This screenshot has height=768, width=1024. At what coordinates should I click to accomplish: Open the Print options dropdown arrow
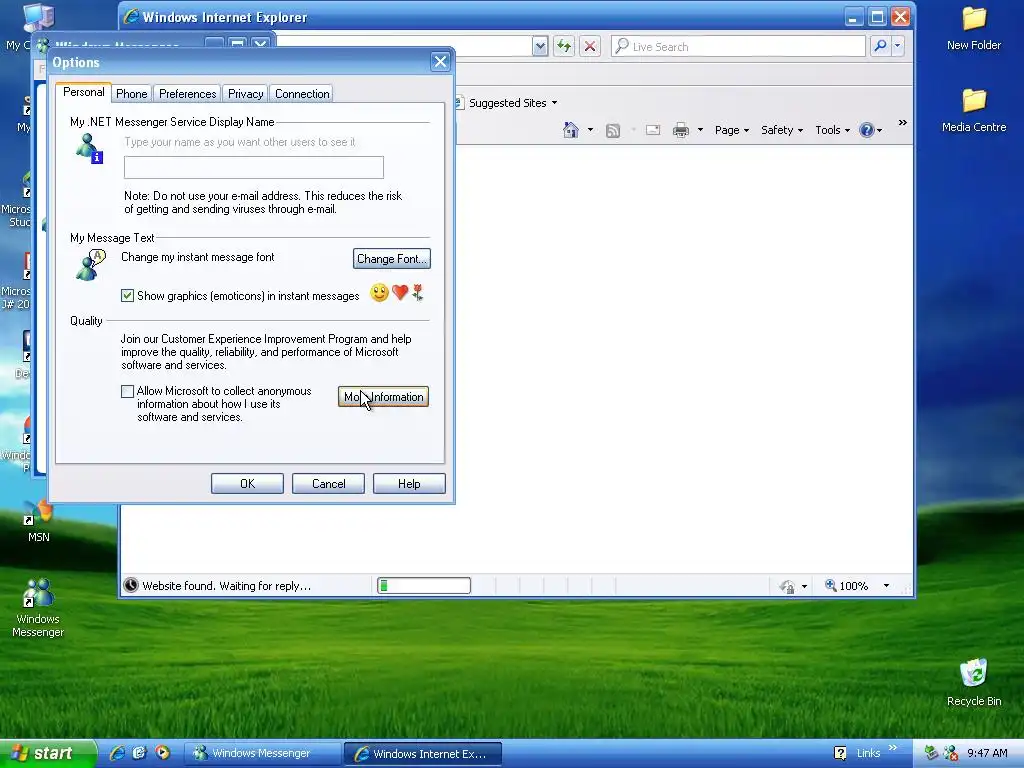[x=700, y=130]
